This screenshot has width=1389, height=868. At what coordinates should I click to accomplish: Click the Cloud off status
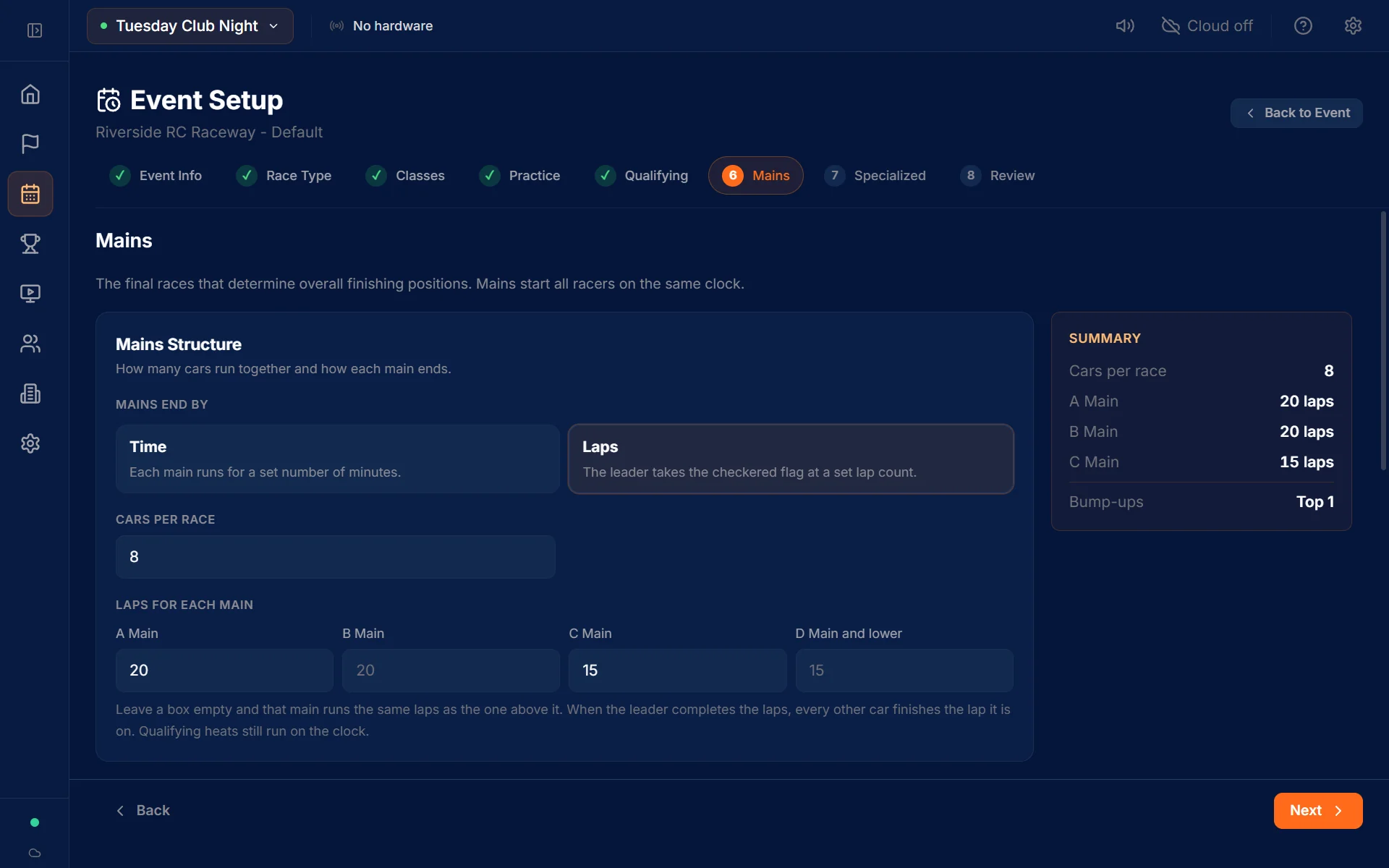(1207, 26)
